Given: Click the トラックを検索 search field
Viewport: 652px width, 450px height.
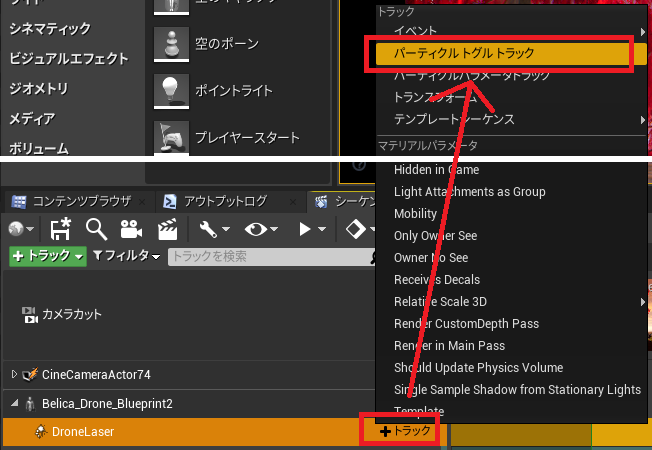Looking at the screenshot, I should tap(273, 257).
